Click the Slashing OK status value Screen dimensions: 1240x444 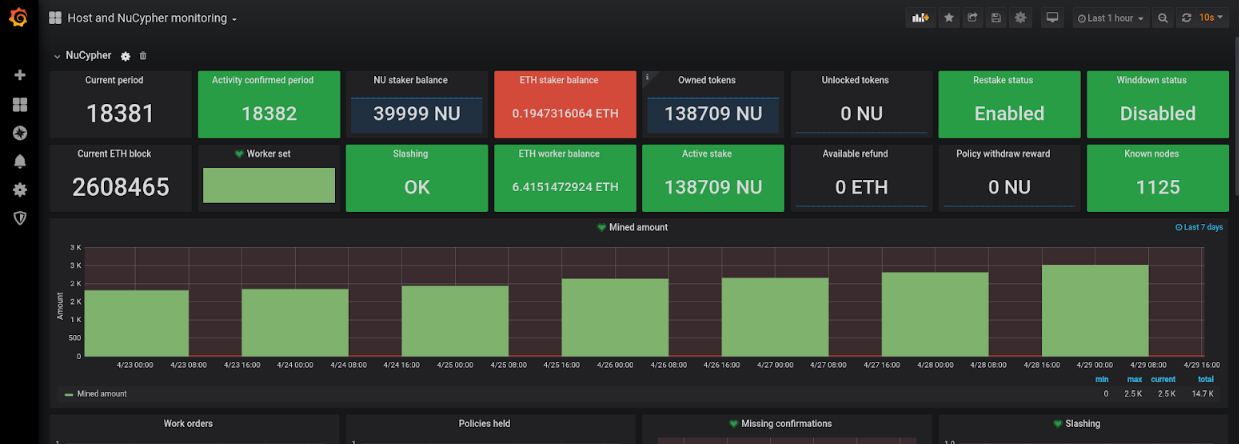[417, 187]
